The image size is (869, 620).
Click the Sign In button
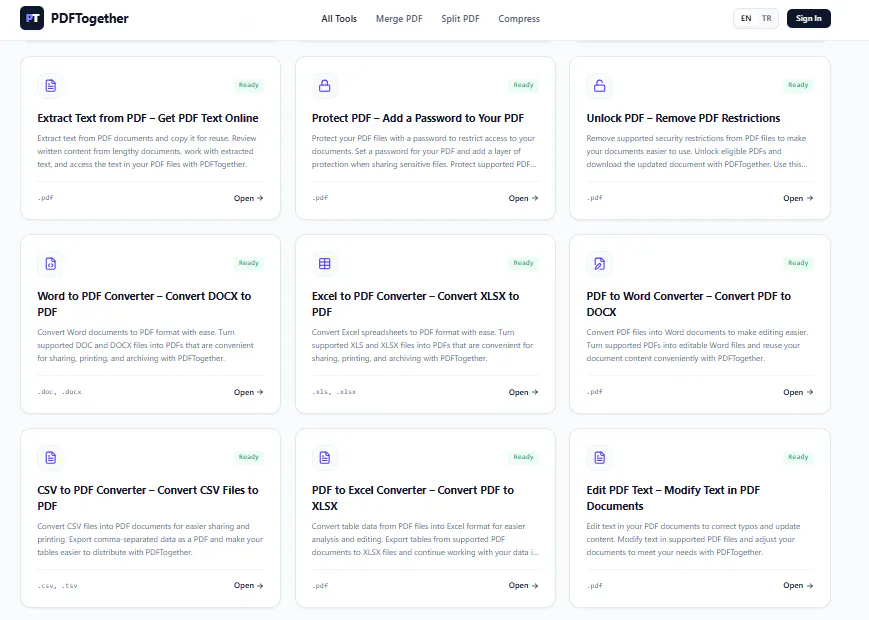[x=809, y=18]
